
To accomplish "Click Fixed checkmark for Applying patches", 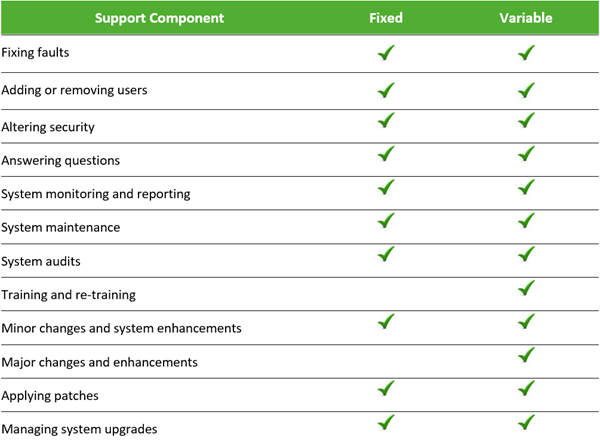I will coord(386,389).
